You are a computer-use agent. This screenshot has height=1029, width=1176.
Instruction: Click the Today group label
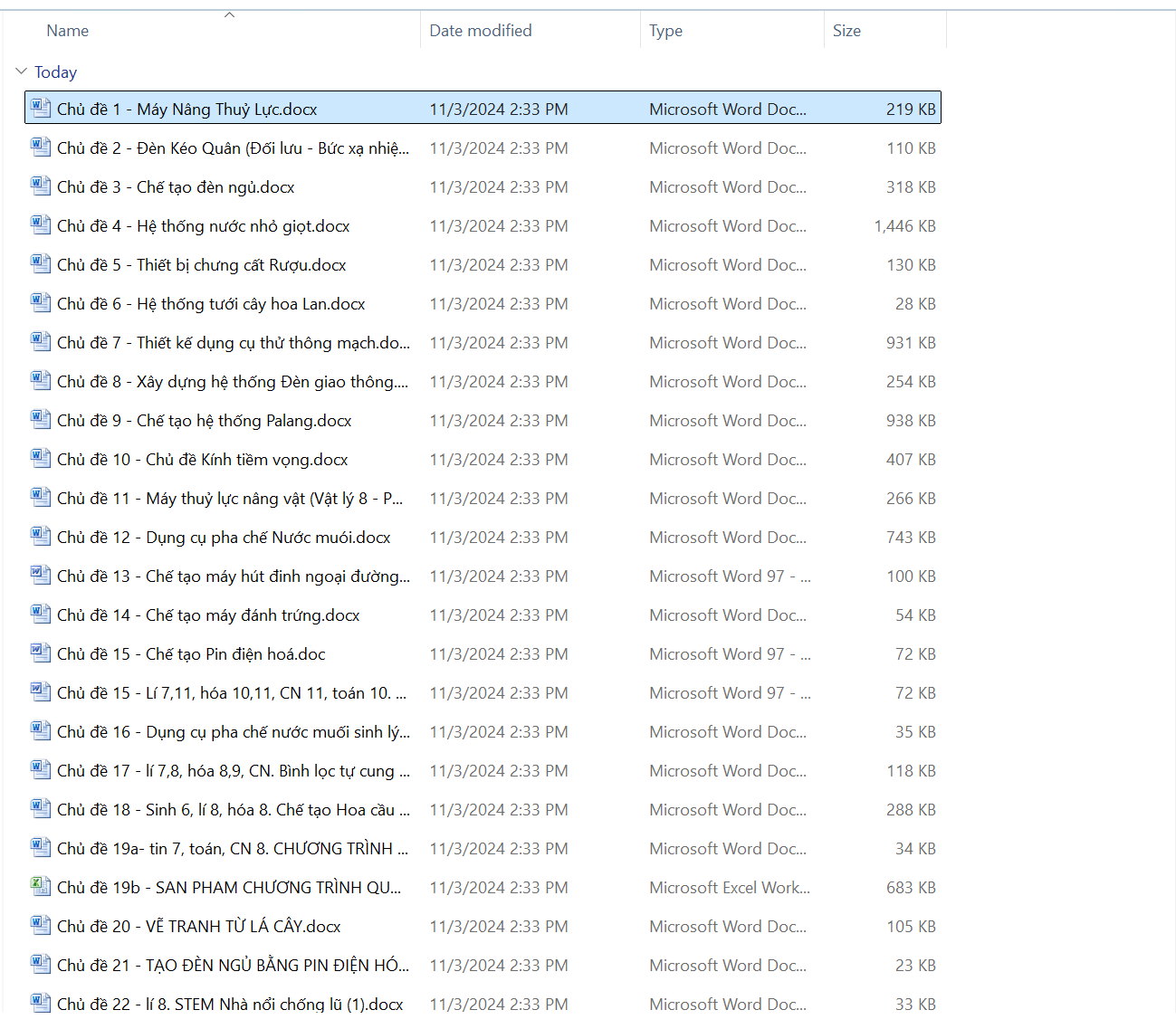(55, 72)
